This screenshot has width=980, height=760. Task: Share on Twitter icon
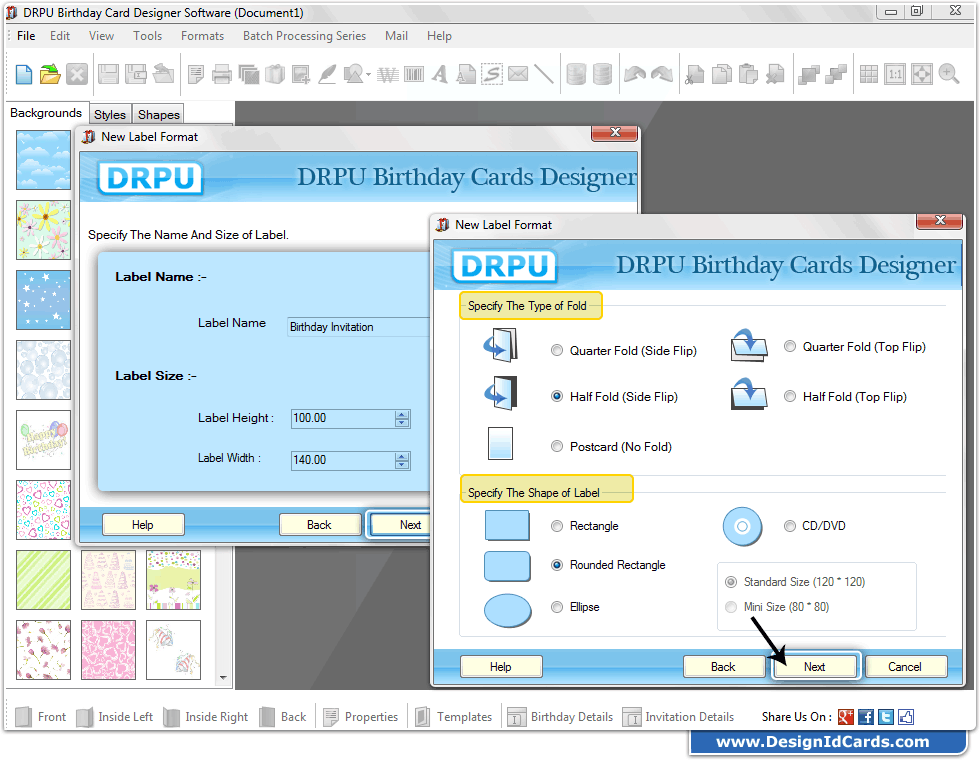(886, 717)
